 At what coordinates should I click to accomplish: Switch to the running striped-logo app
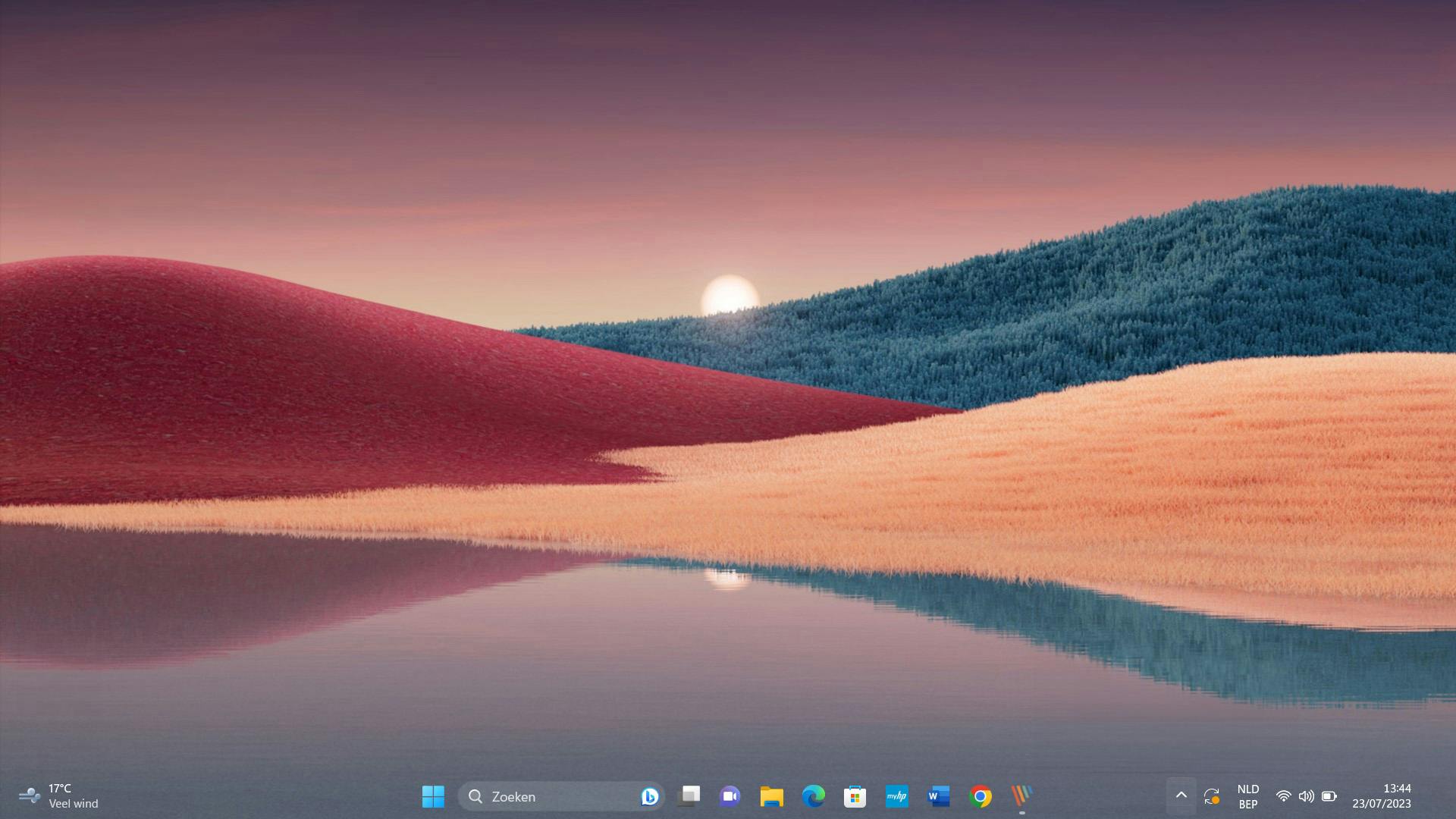point(1021,796)
